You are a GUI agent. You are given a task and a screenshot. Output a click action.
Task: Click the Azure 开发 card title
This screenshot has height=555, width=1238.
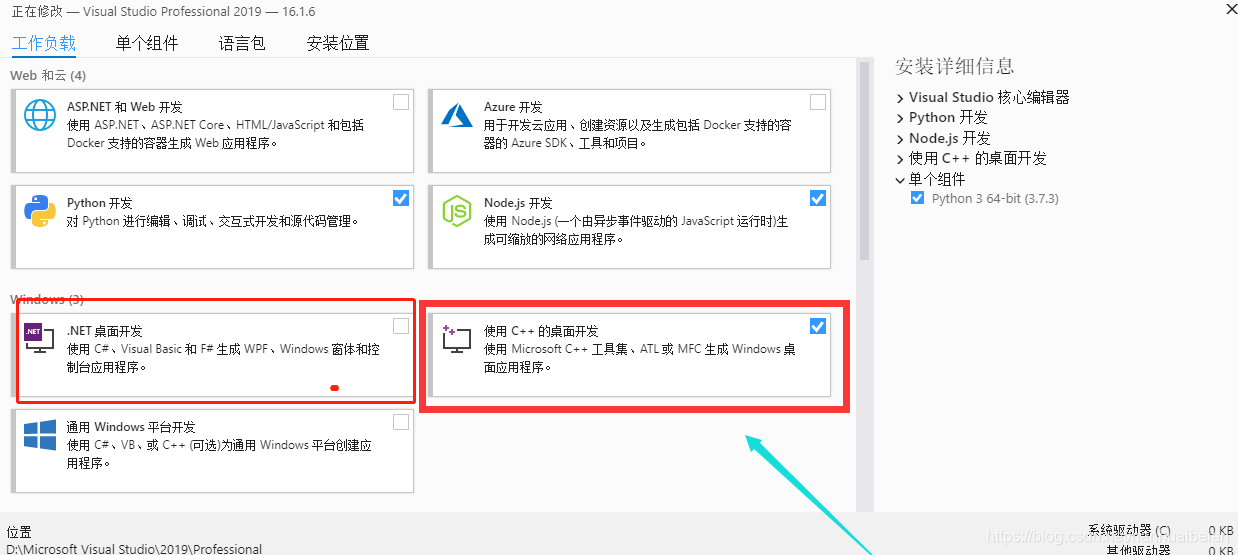coord(513,106)
